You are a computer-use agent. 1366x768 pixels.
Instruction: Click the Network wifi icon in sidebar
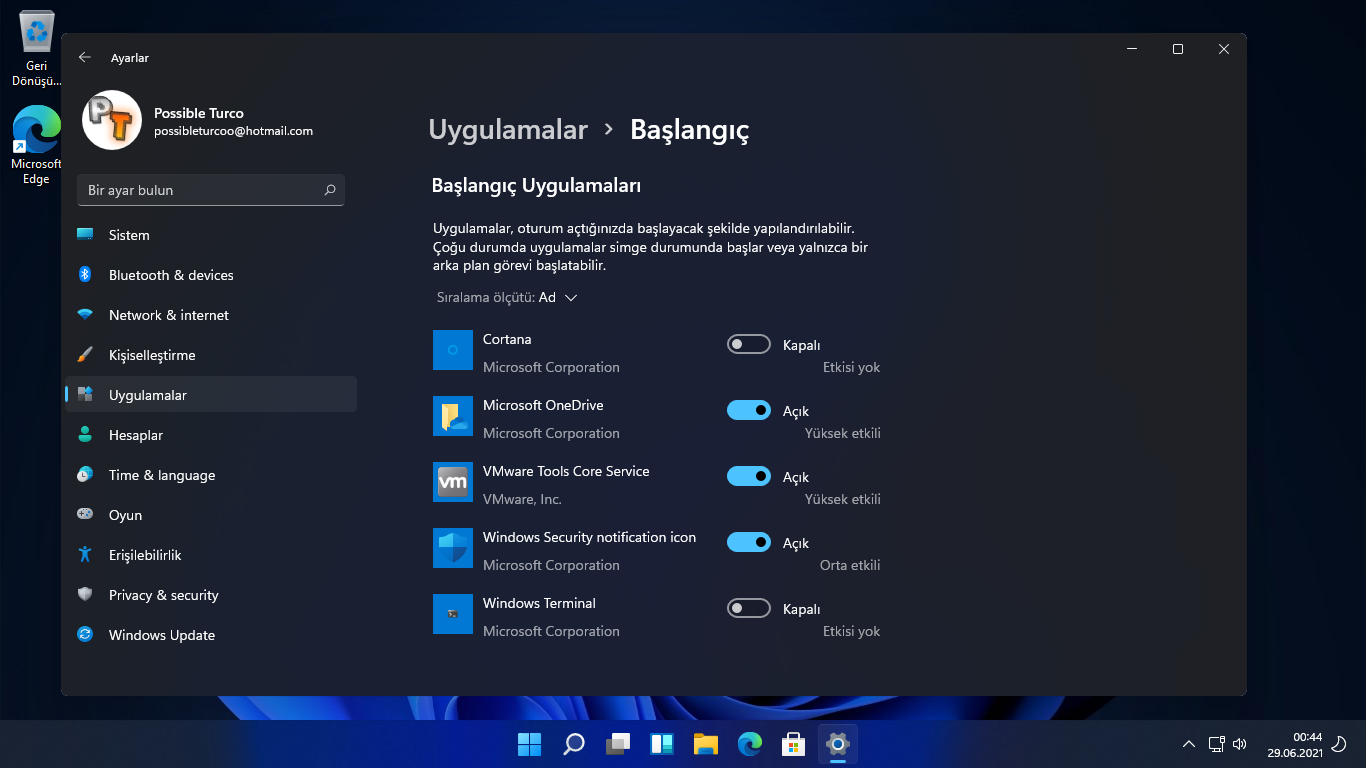85,315
